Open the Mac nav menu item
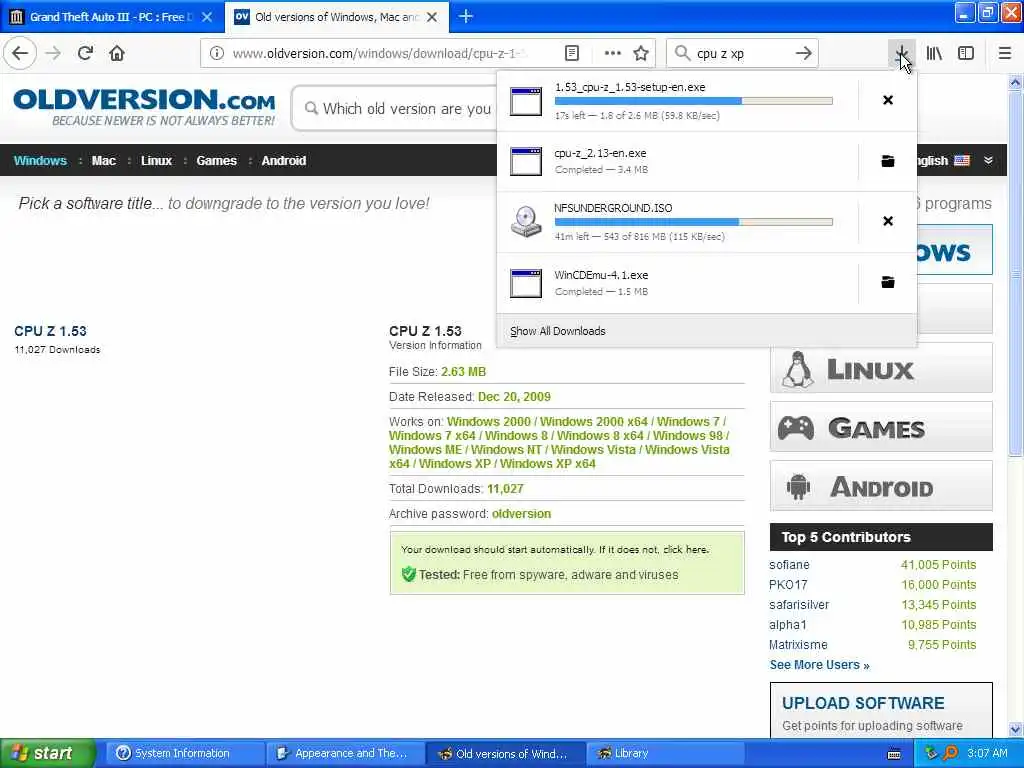Viewport: 1024px width, 768px height. coord(103,161)
